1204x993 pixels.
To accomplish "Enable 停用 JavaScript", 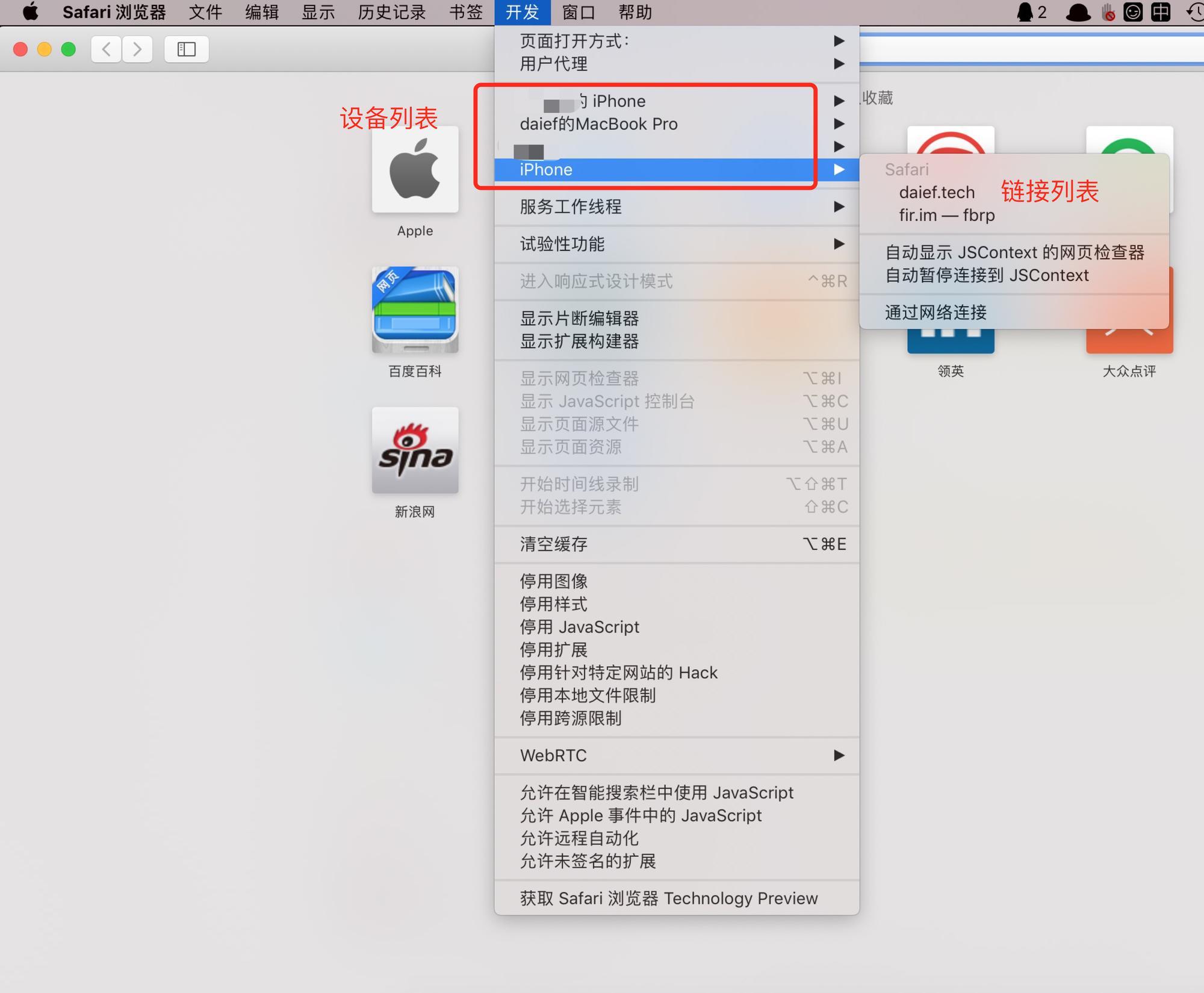I will (579, 626).
